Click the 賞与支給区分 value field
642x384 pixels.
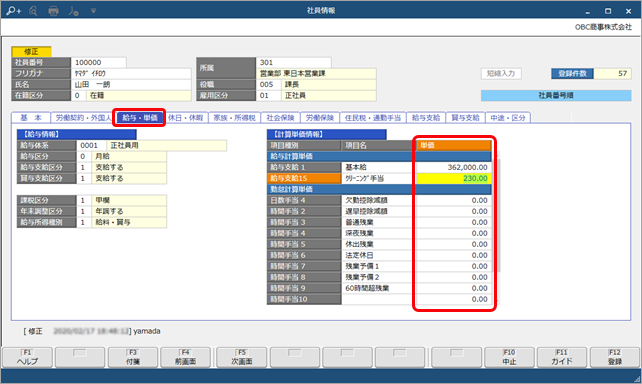pos(129,178)
